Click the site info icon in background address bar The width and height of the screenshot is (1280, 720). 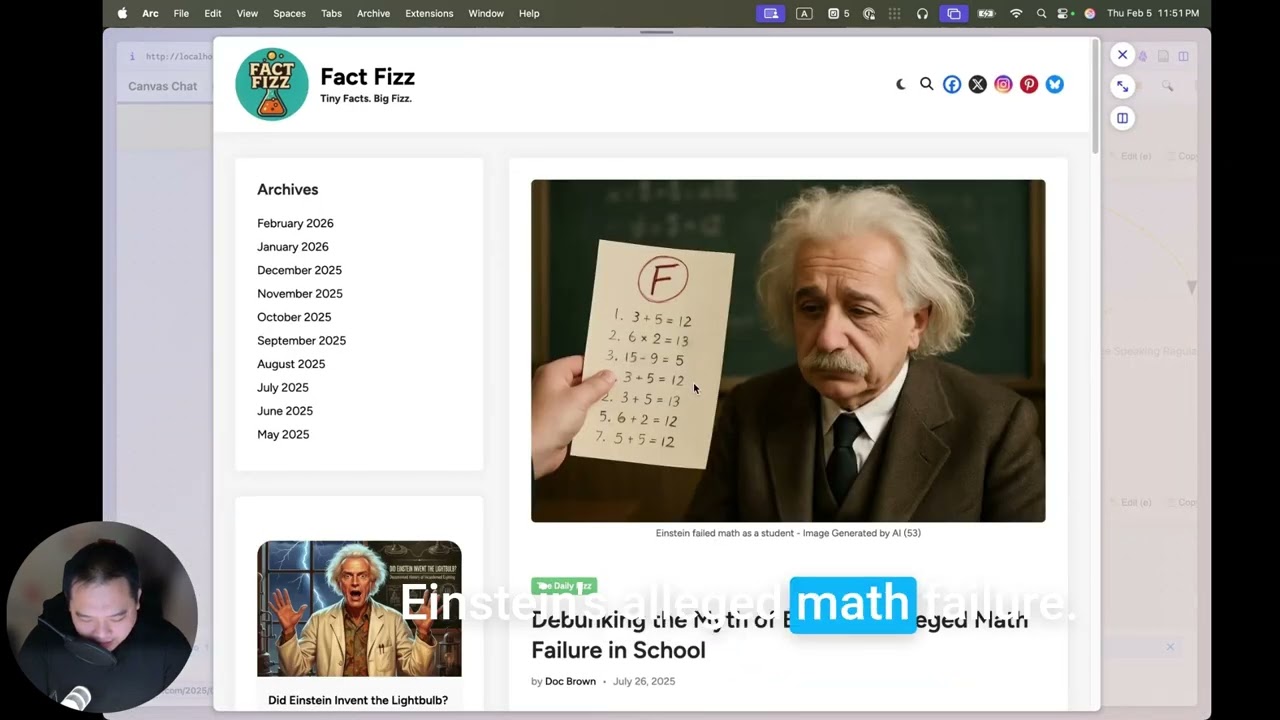tap(132, 57)
